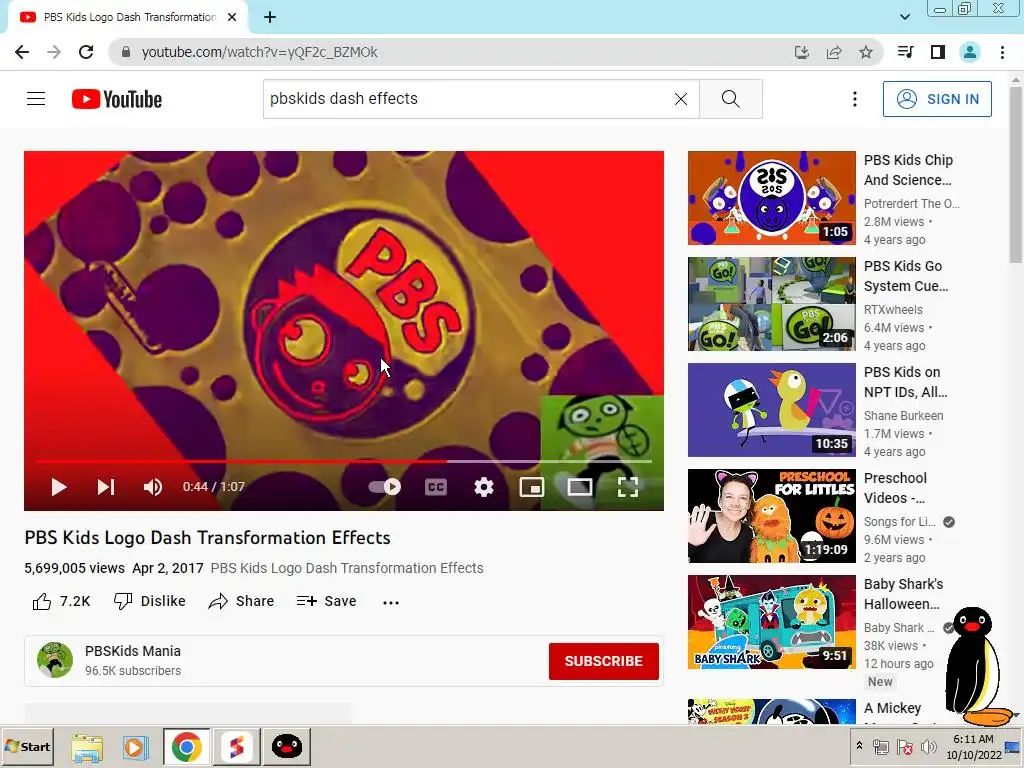Screen dimensions: 1024x768
Task: Reload the current page
Action: (86, 52)
